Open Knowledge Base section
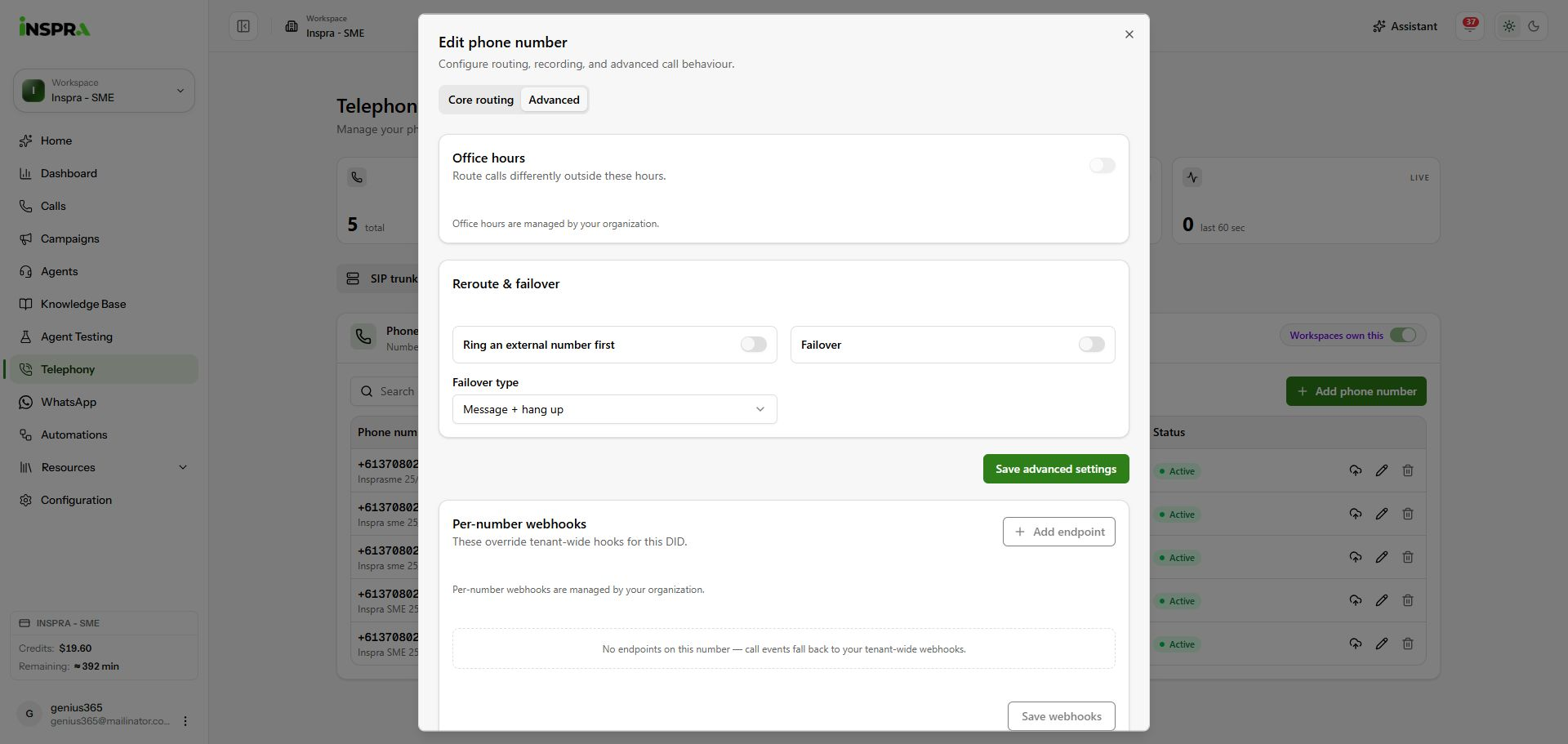Screen dimensions: 1568x744 (104, 304)
